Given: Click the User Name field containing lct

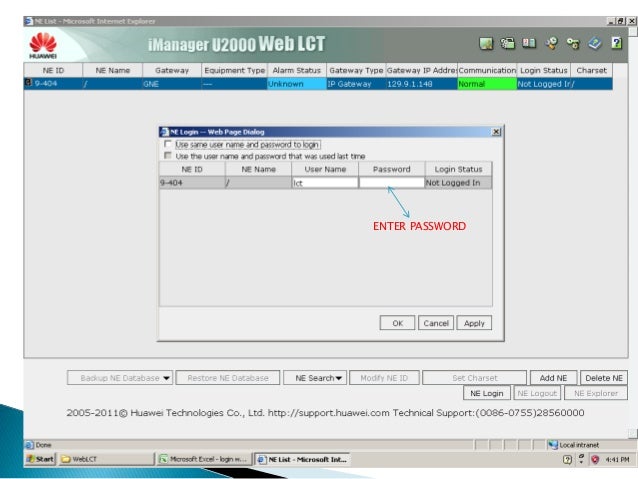Looking at the screenshot, I should 325,183.
